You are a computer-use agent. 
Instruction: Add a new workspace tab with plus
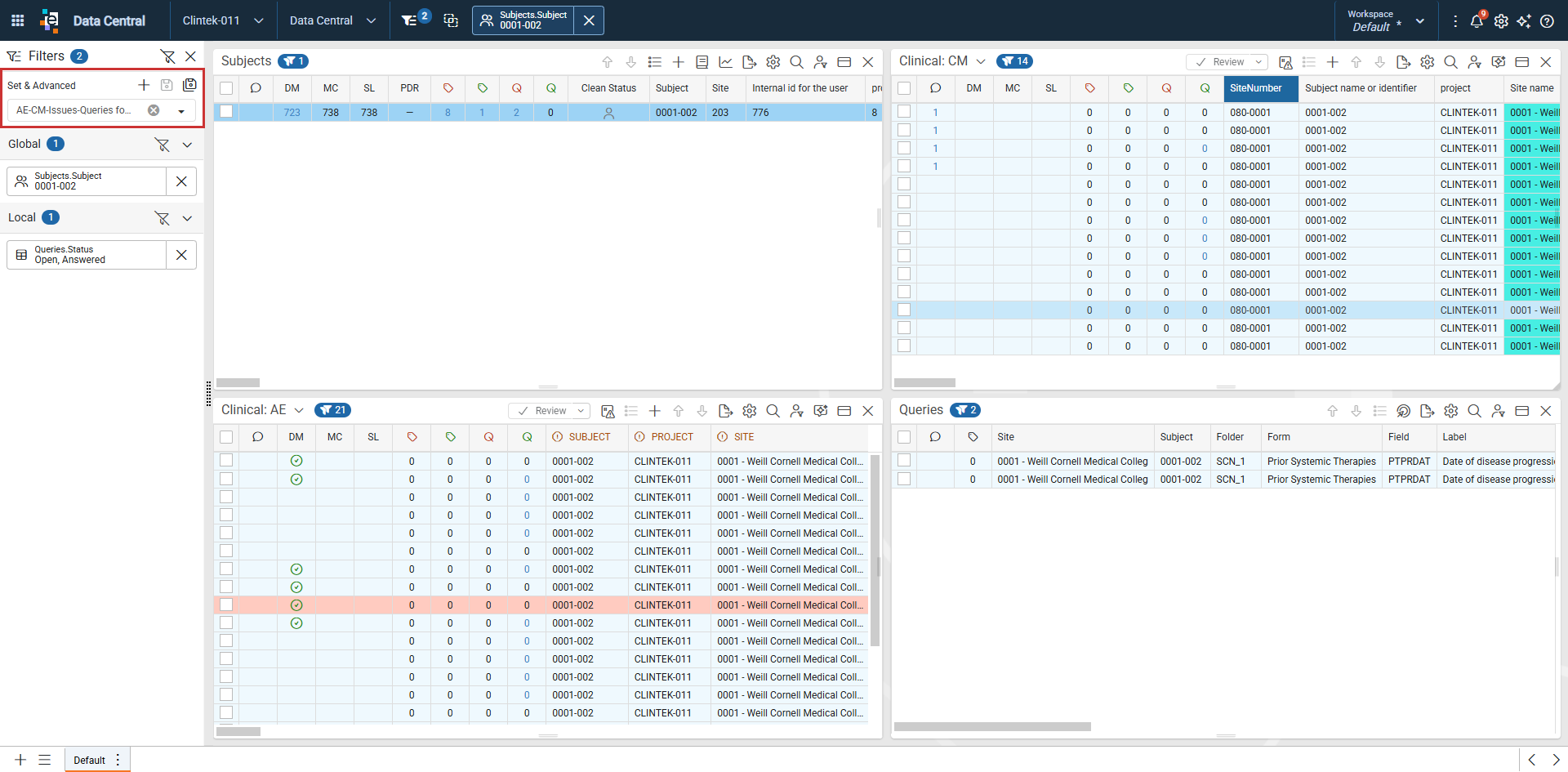20,760
